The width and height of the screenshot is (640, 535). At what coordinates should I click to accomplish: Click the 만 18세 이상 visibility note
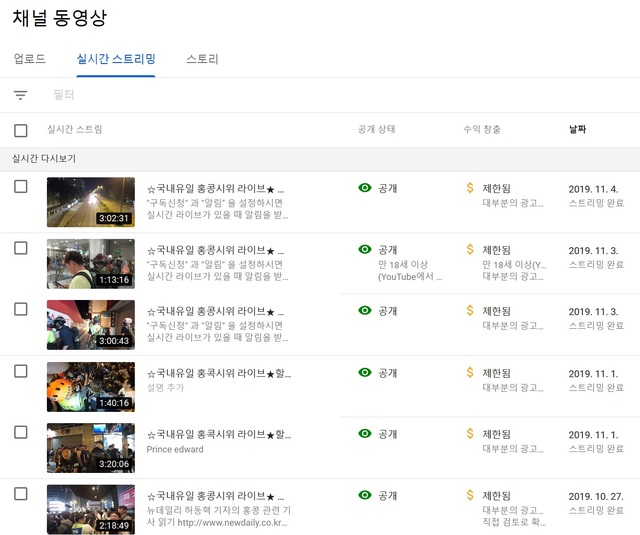410,271
